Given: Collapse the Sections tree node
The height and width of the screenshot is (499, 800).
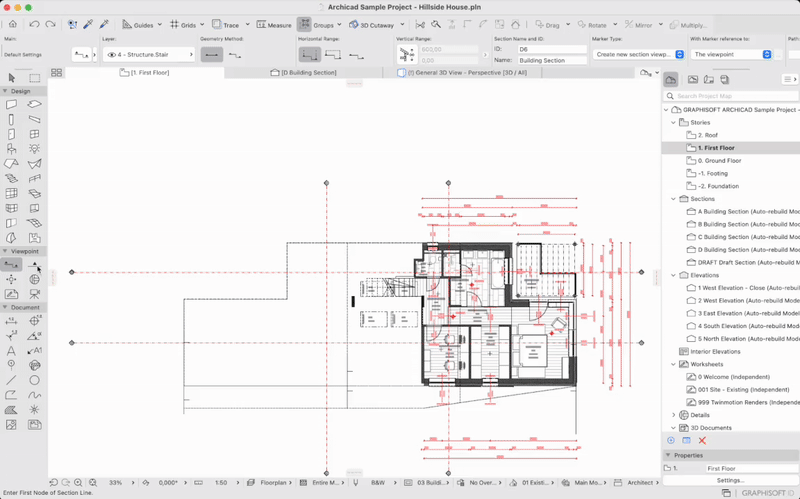Looking at the screenshot, I should click(x=673, y=199).
